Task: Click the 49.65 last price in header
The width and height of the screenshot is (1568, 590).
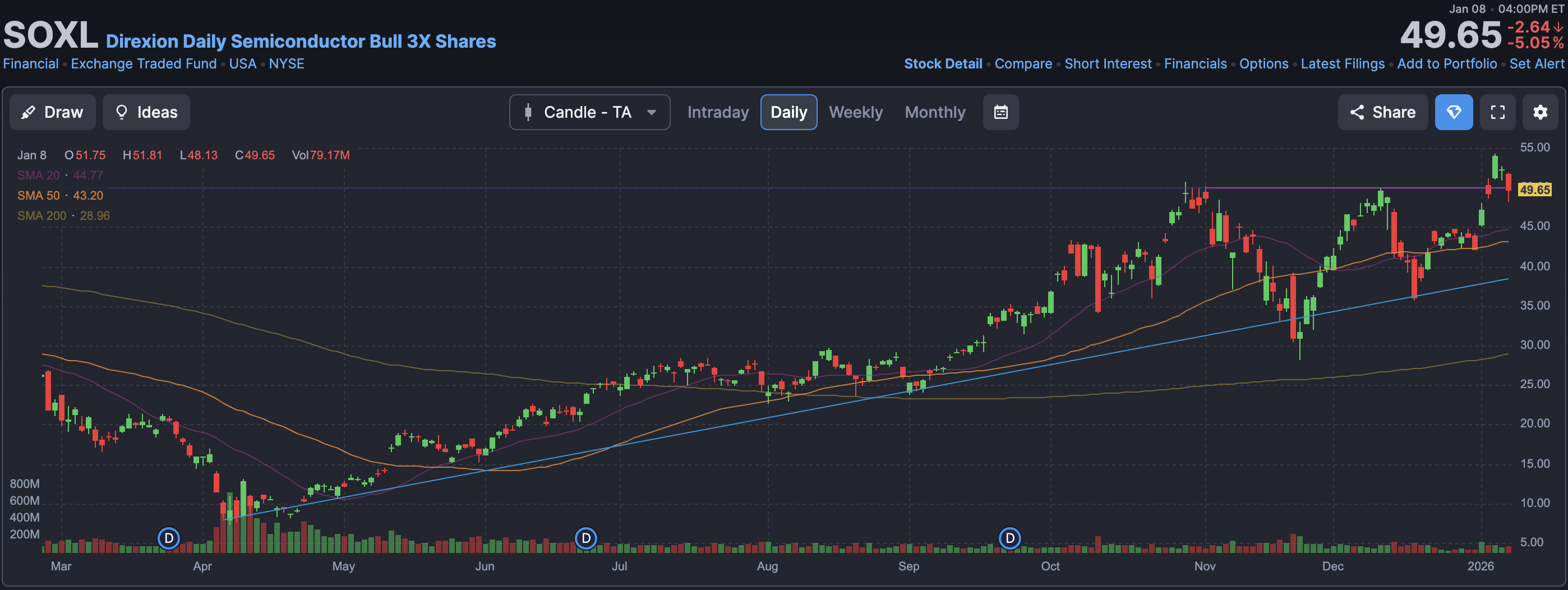Action: coord(1451,35)
